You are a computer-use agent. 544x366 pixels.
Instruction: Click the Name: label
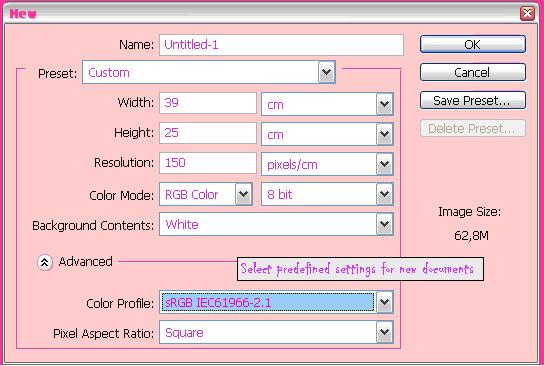tap(136, 44)
